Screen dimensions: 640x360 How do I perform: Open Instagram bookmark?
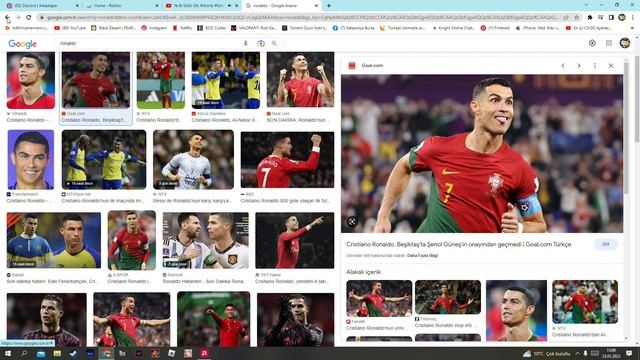(x=154, y=28)
